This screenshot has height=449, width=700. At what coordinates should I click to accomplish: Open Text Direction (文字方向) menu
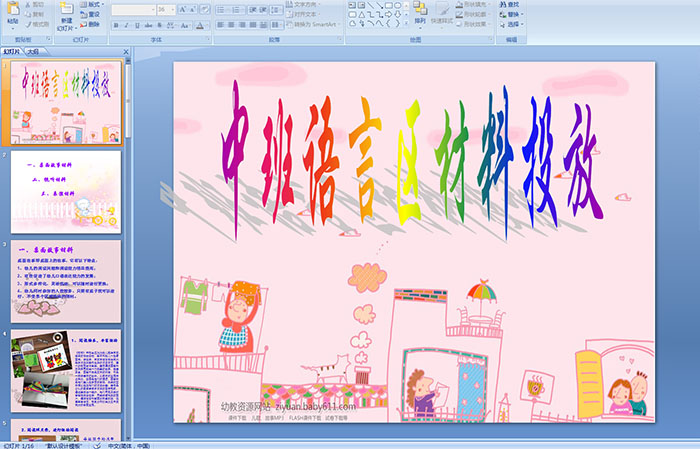[x=305, y=4]
